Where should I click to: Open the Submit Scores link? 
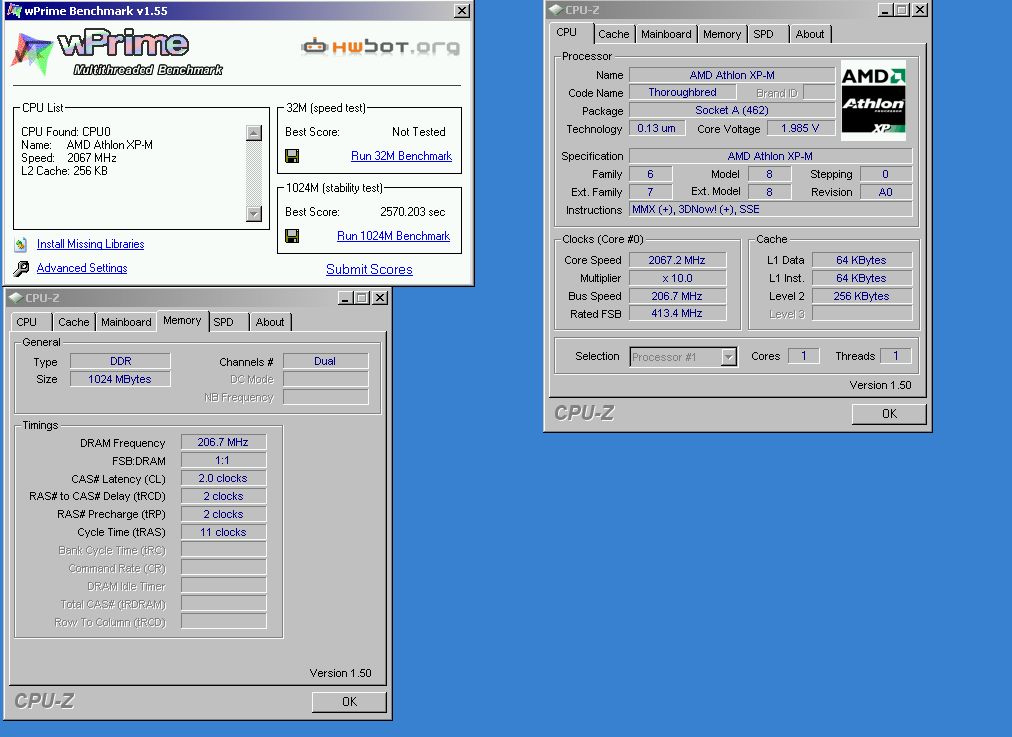point(369,270)
